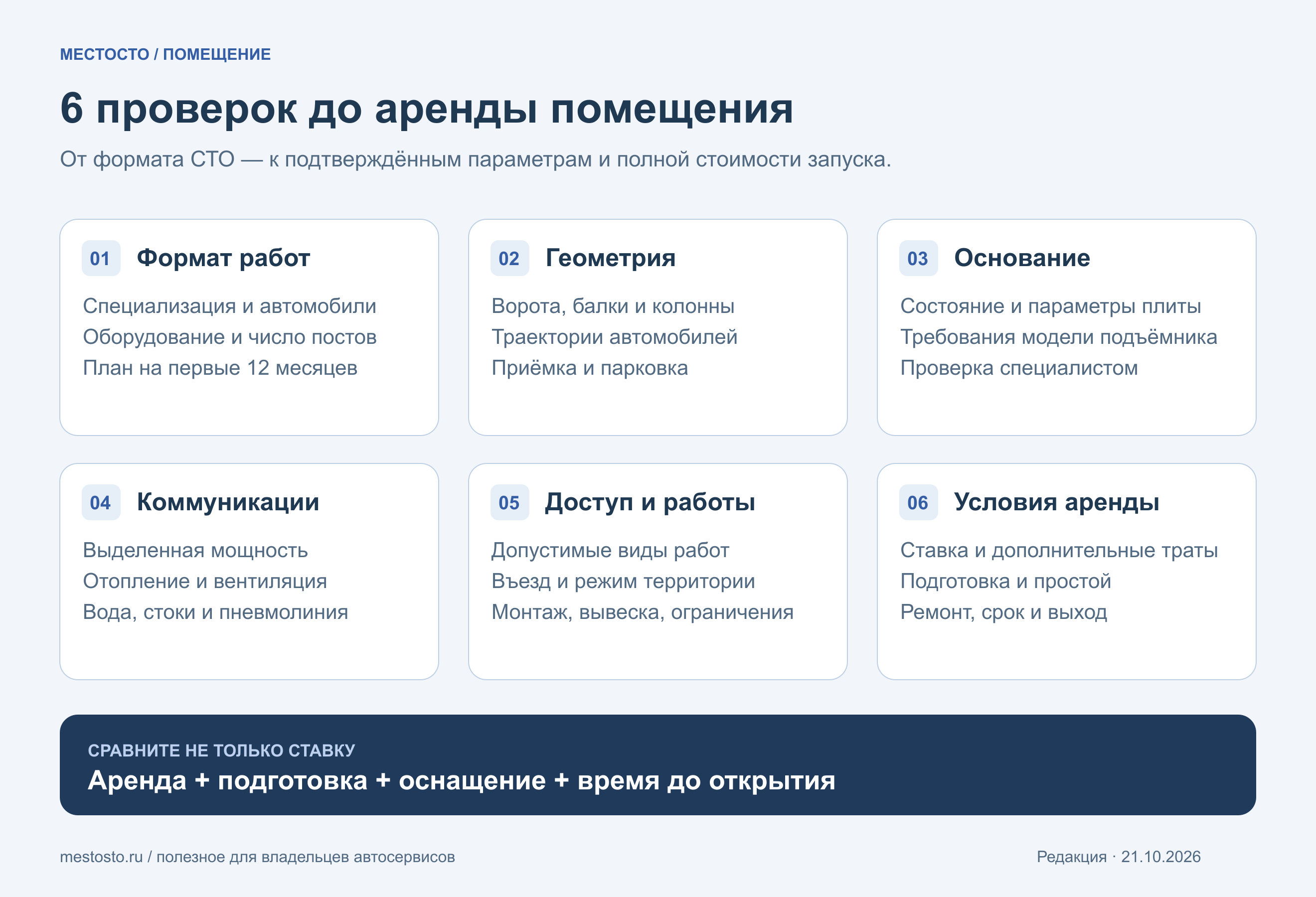
Task: Click the 03 number badge
Action: coord(919,258)
